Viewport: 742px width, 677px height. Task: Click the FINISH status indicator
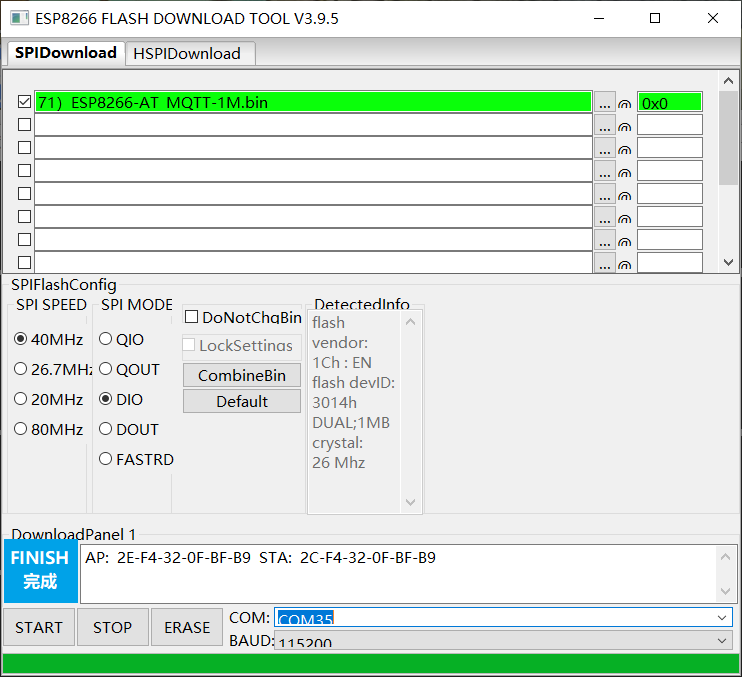tap(41, 571)
